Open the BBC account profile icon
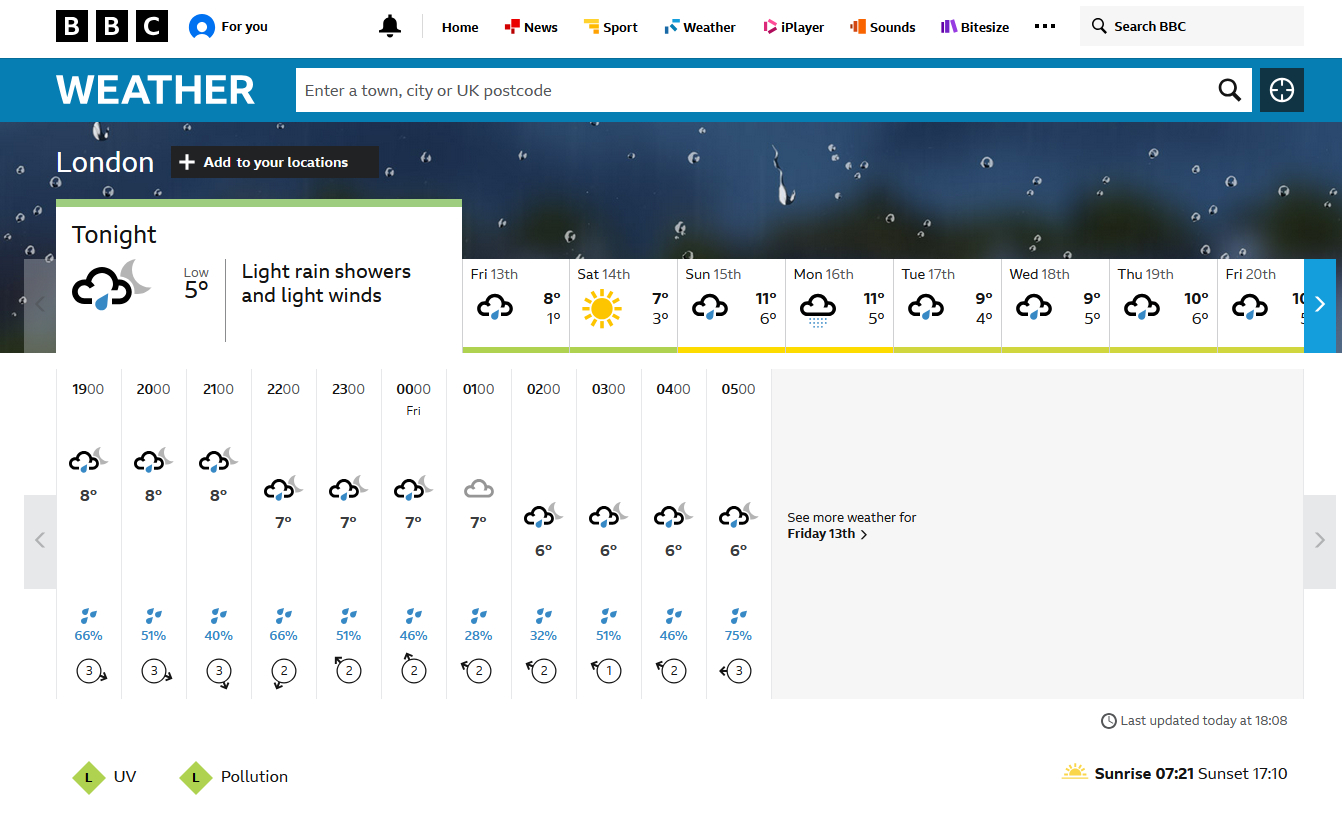 tap(202, 27)
